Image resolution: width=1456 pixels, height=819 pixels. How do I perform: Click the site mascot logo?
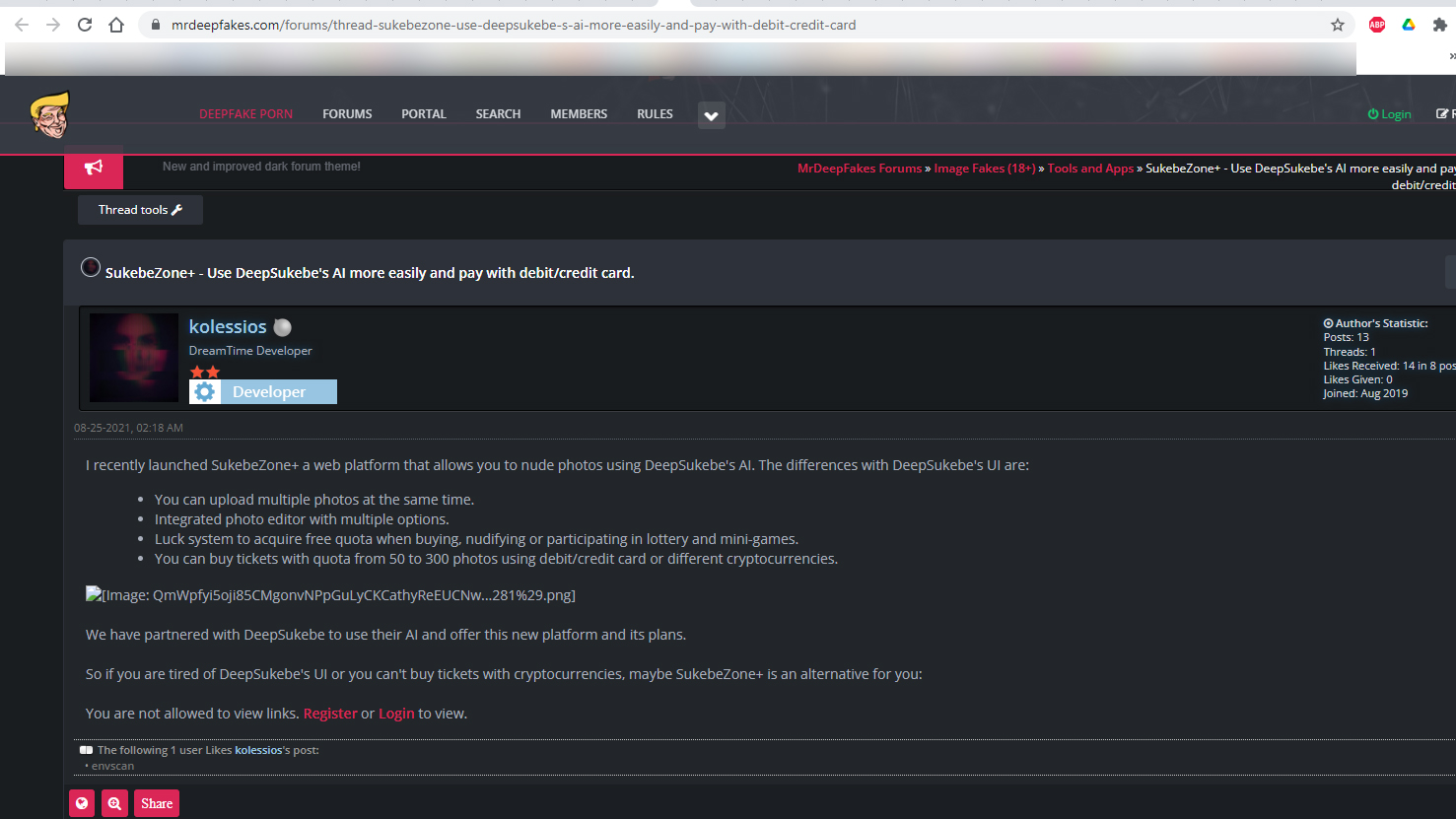50,114
